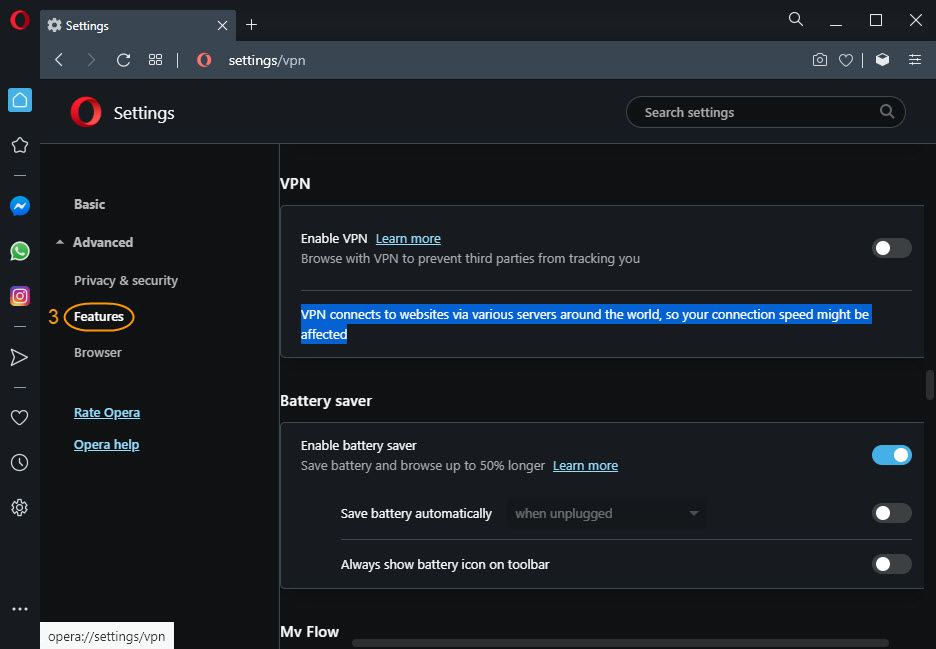This screenshot has width=936, height=649.
Task: Take a snapshot with camera icon
Action: 820,60
